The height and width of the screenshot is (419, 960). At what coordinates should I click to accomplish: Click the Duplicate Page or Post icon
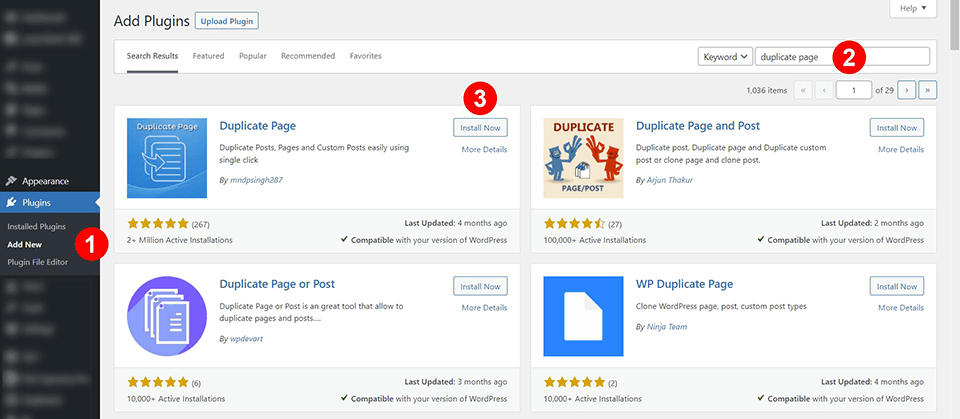tap(167, 317)
